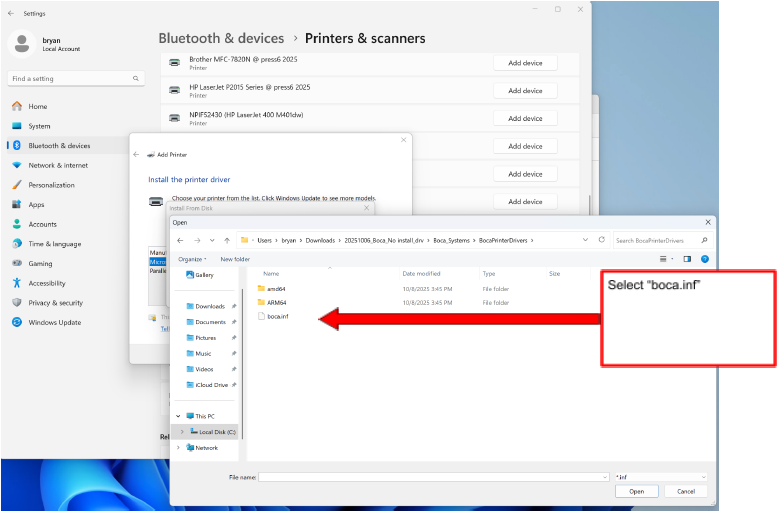778x511 pixels.
Task: Click bryan in the breadcrumb path
Action: click(x=289, y=240)
